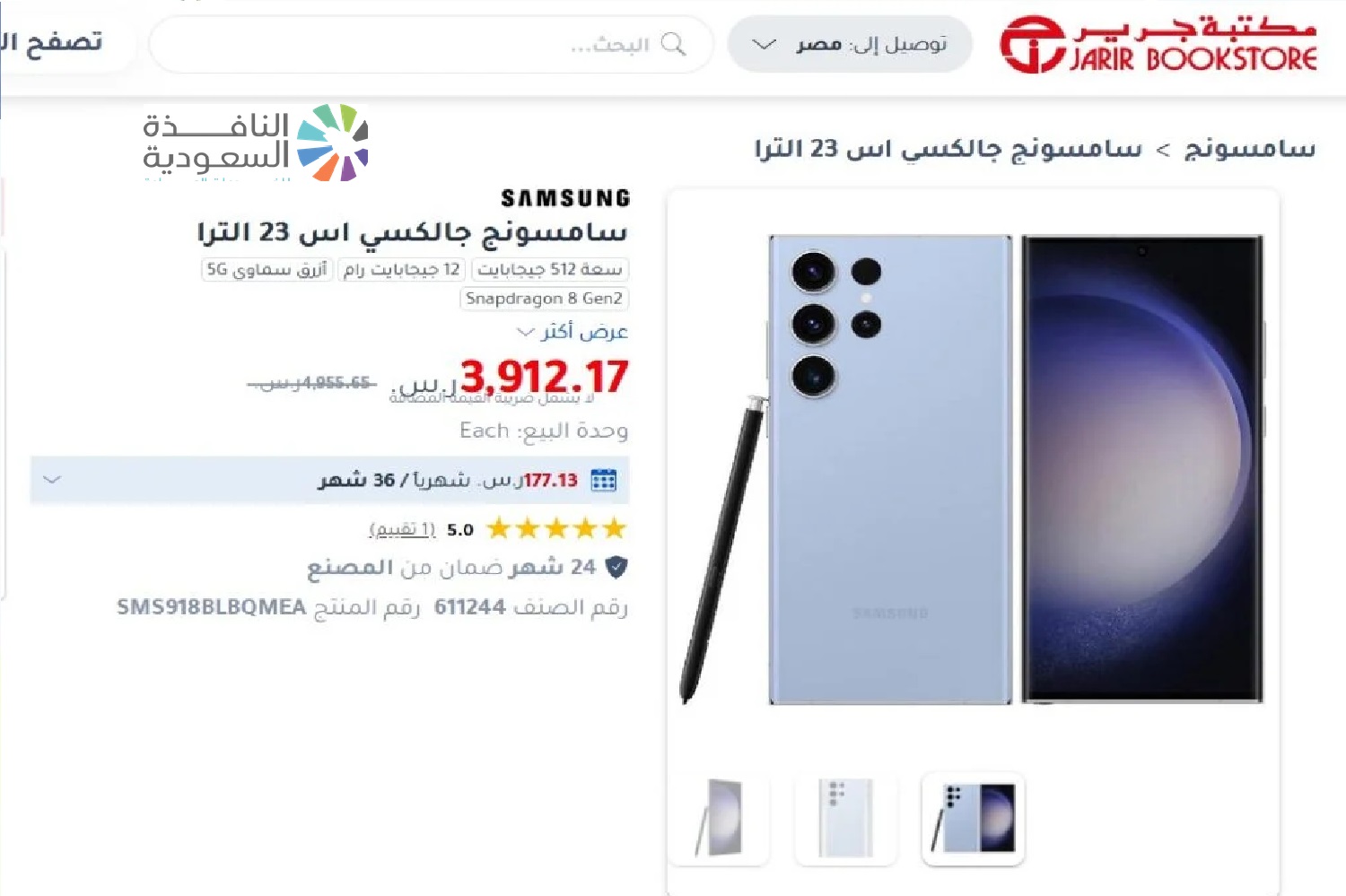Click the five-star rating stars
Viewport: 1346px width, 896px height.
556,528
